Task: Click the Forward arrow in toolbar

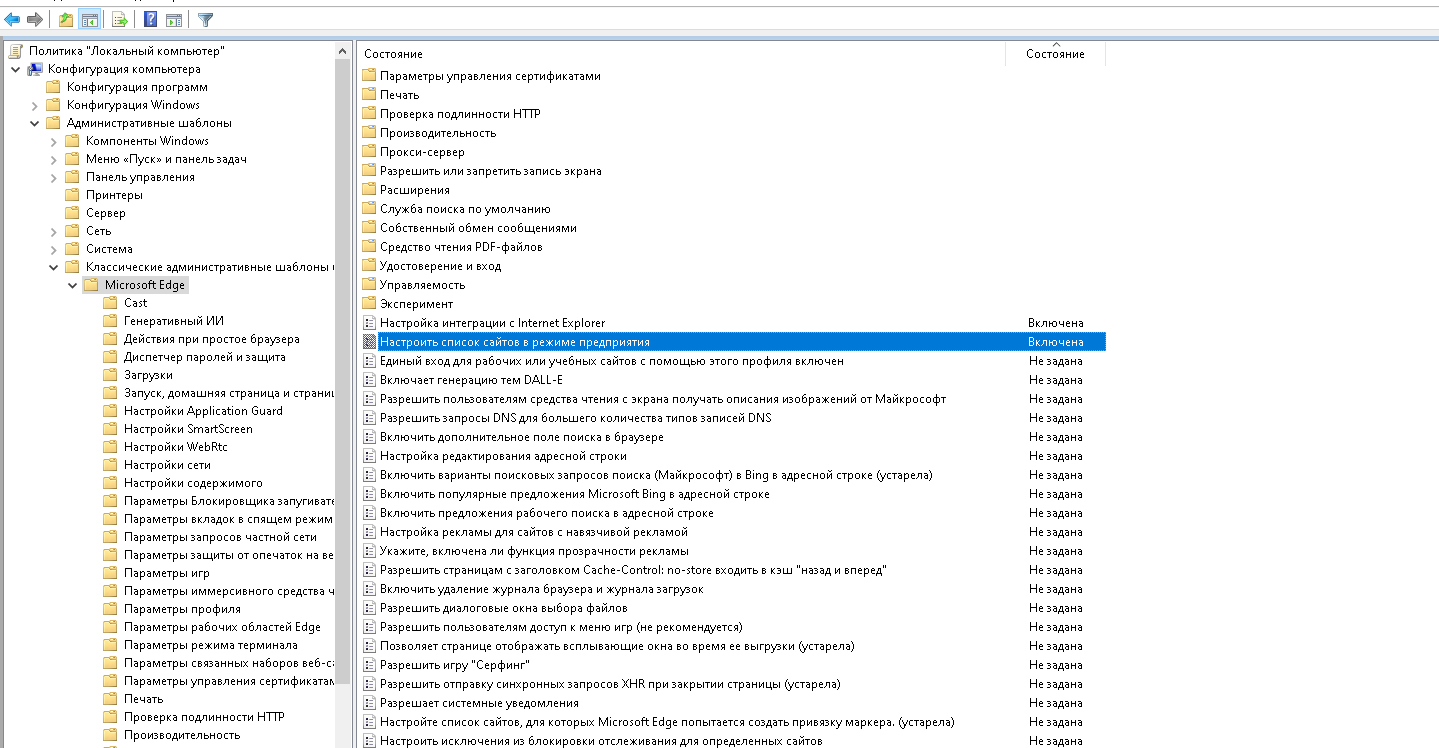Action: (x=35, y=19)
